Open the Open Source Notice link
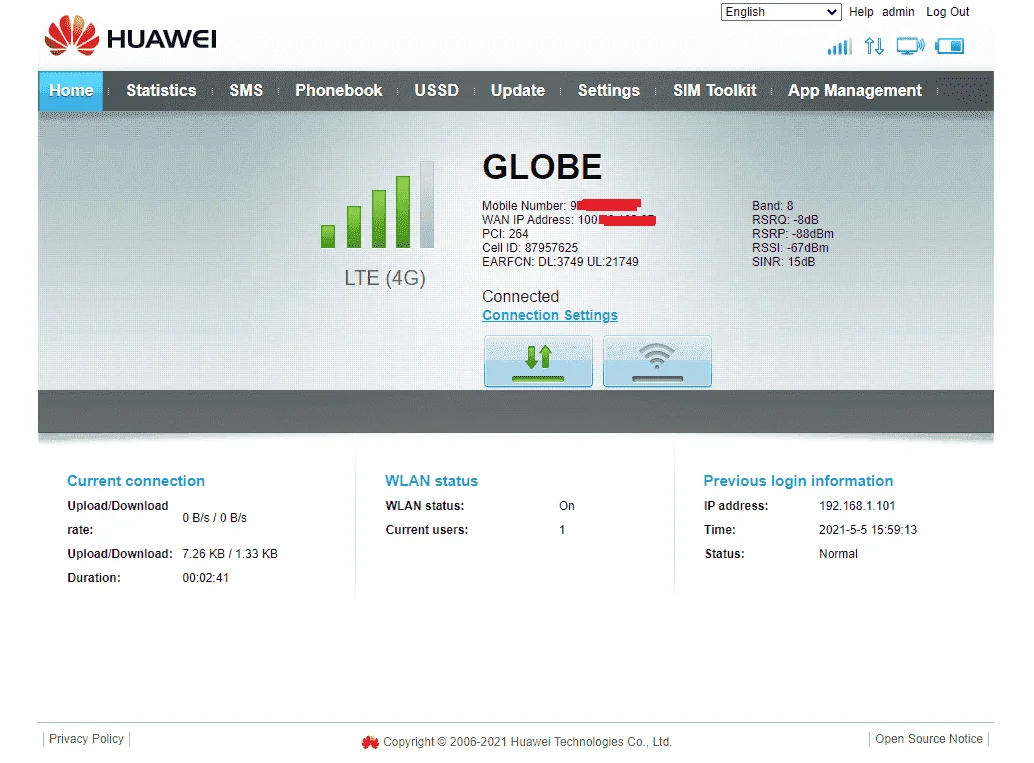The width and height of the screenshot is (1034, 763). pos(928,739)
